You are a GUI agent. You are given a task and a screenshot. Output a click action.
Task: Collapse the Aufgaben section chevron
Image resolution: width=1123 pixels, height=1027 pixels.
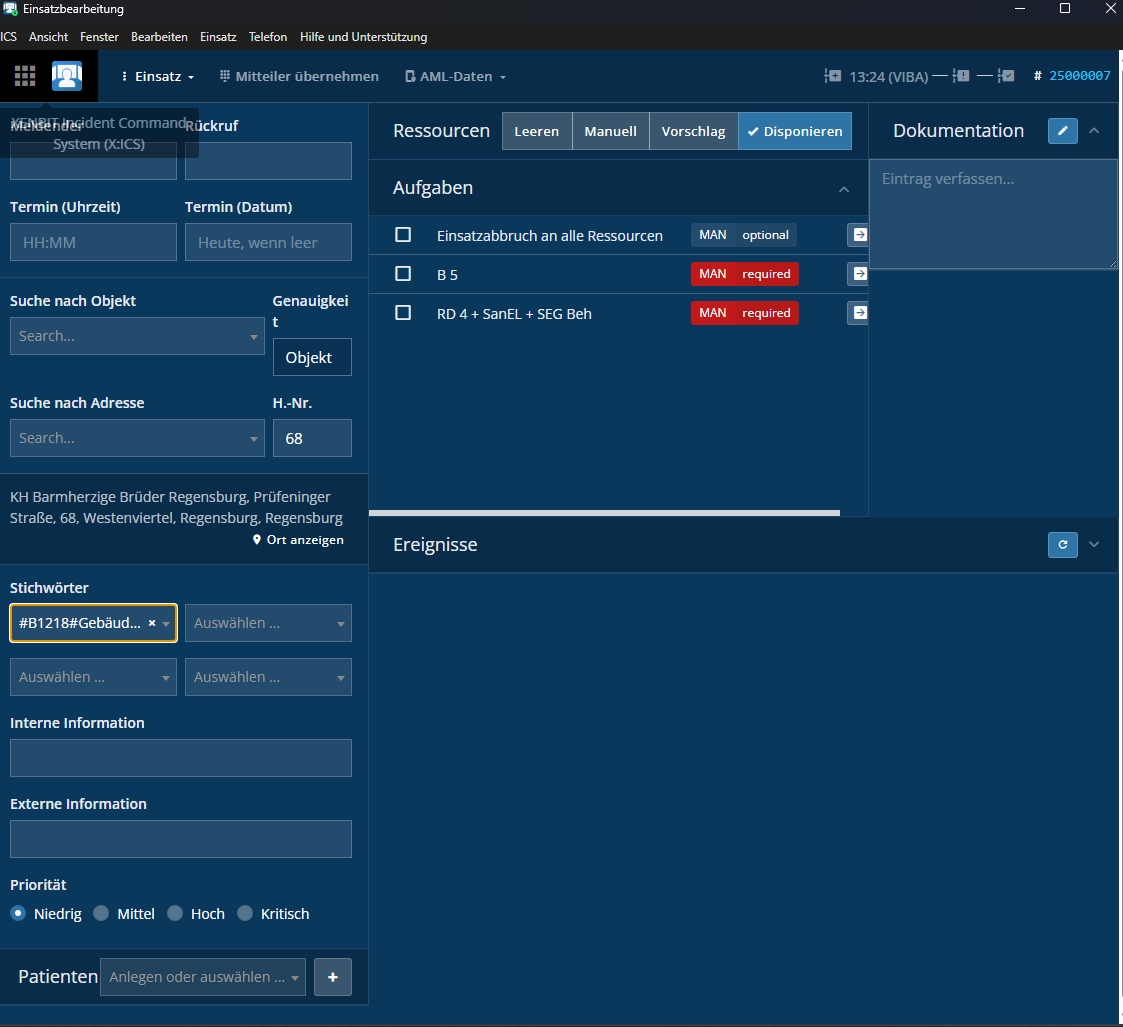coord(844,189)
